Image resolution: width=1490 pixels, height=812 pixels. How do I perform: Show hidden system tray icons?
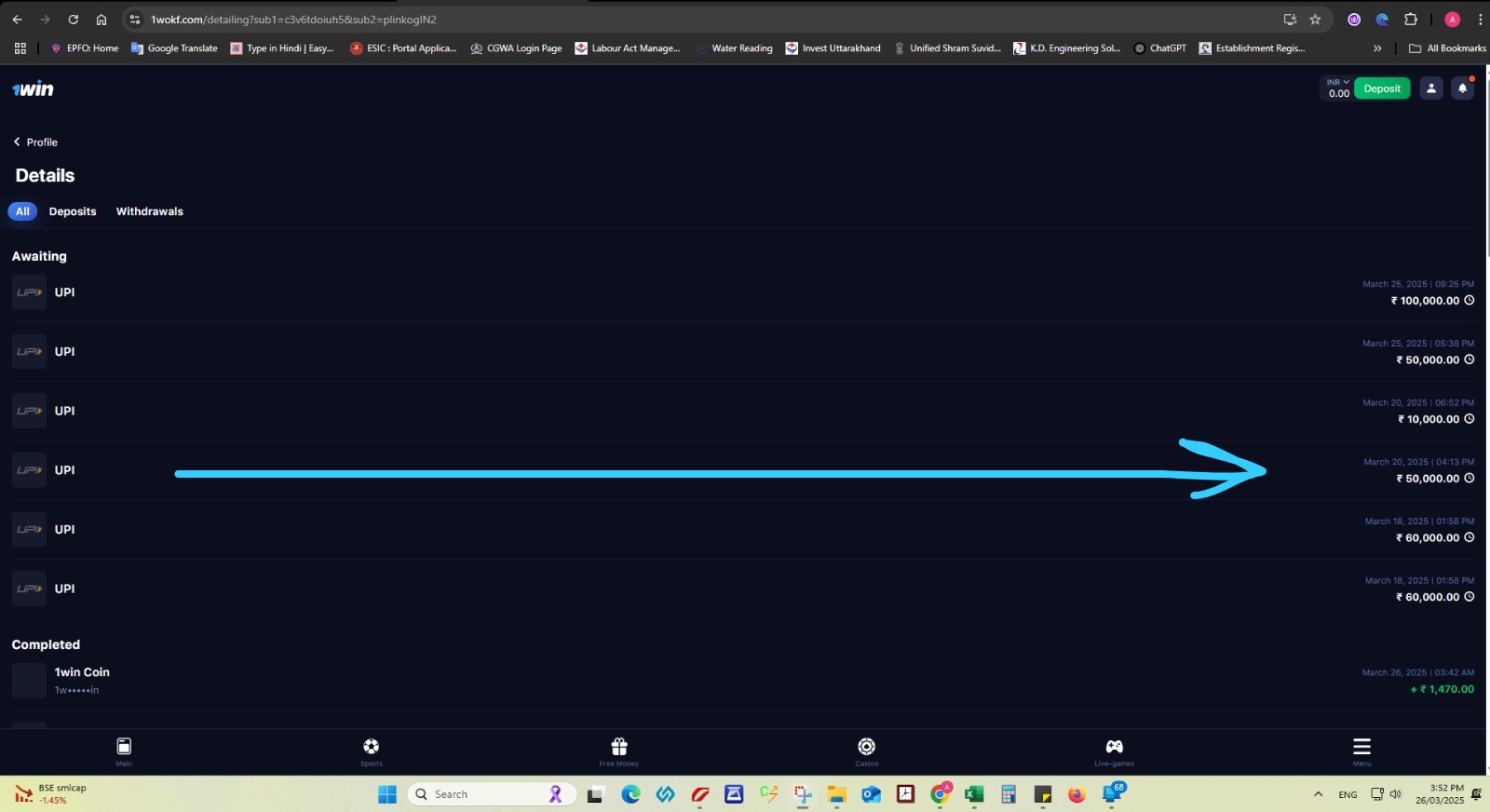[x=1318, y=794]
